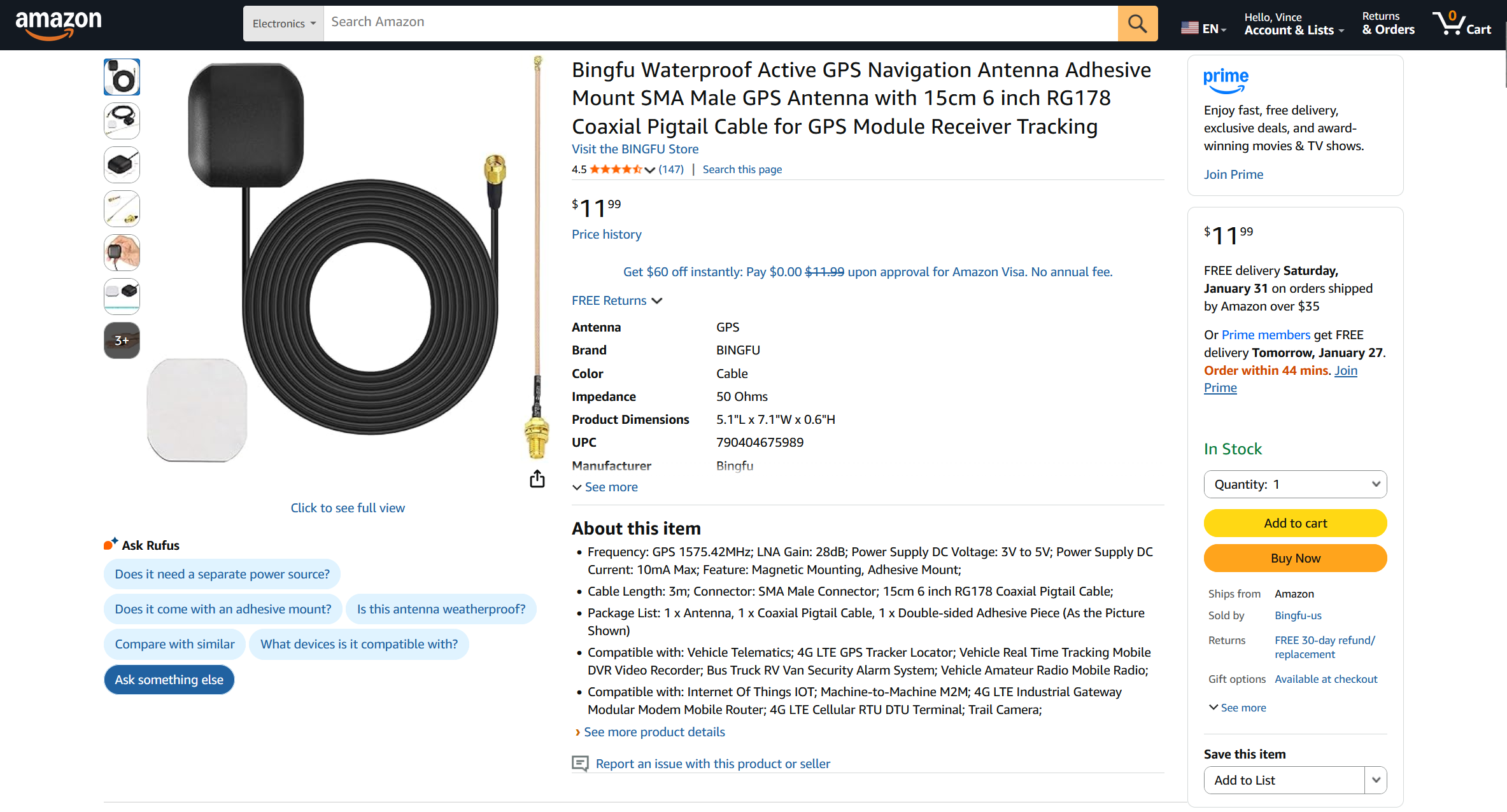Click the US flag language icon
This screenshot has width=1507, height=812.
point(1189,28)
